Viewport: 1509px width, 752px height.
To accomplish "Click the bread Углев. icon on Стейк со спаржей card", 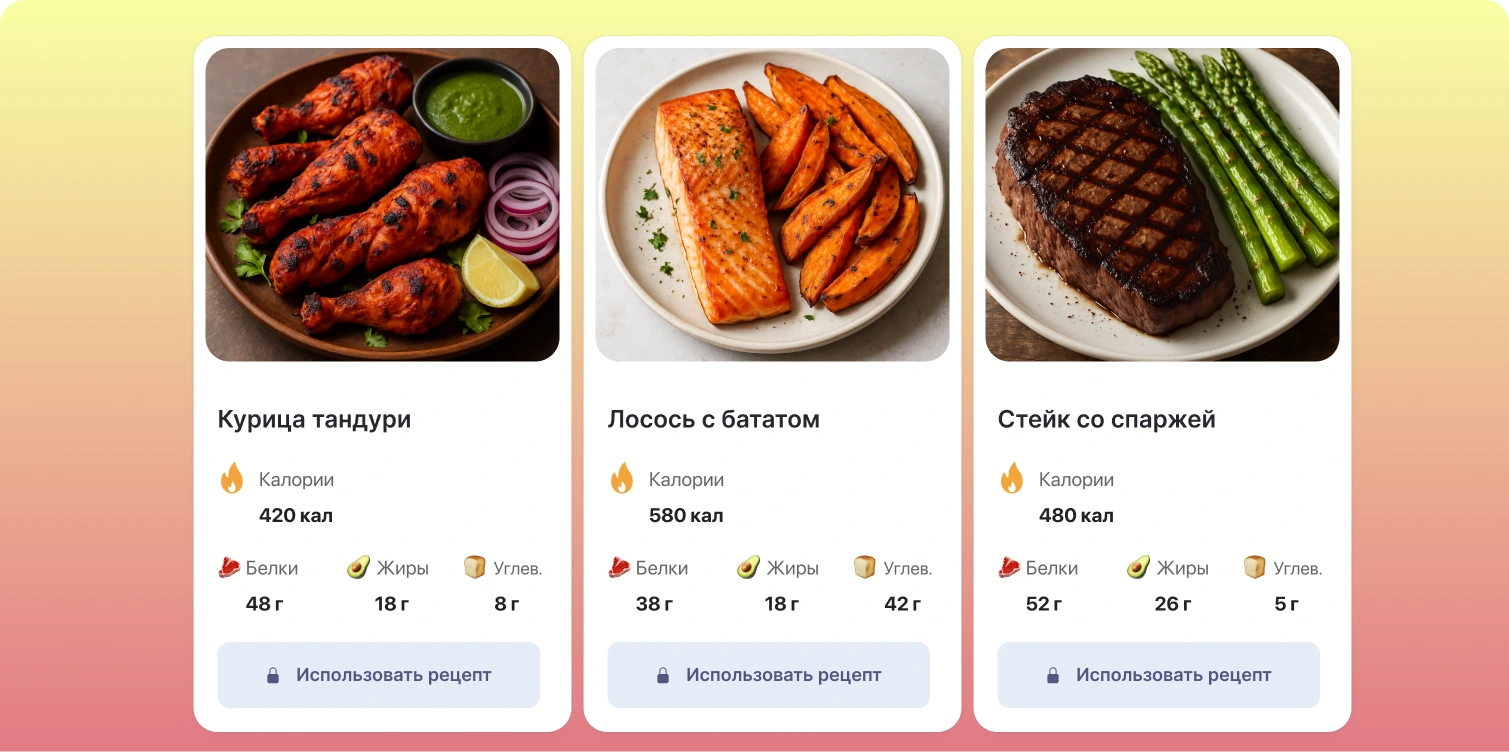I will [x=1254, y=567].
